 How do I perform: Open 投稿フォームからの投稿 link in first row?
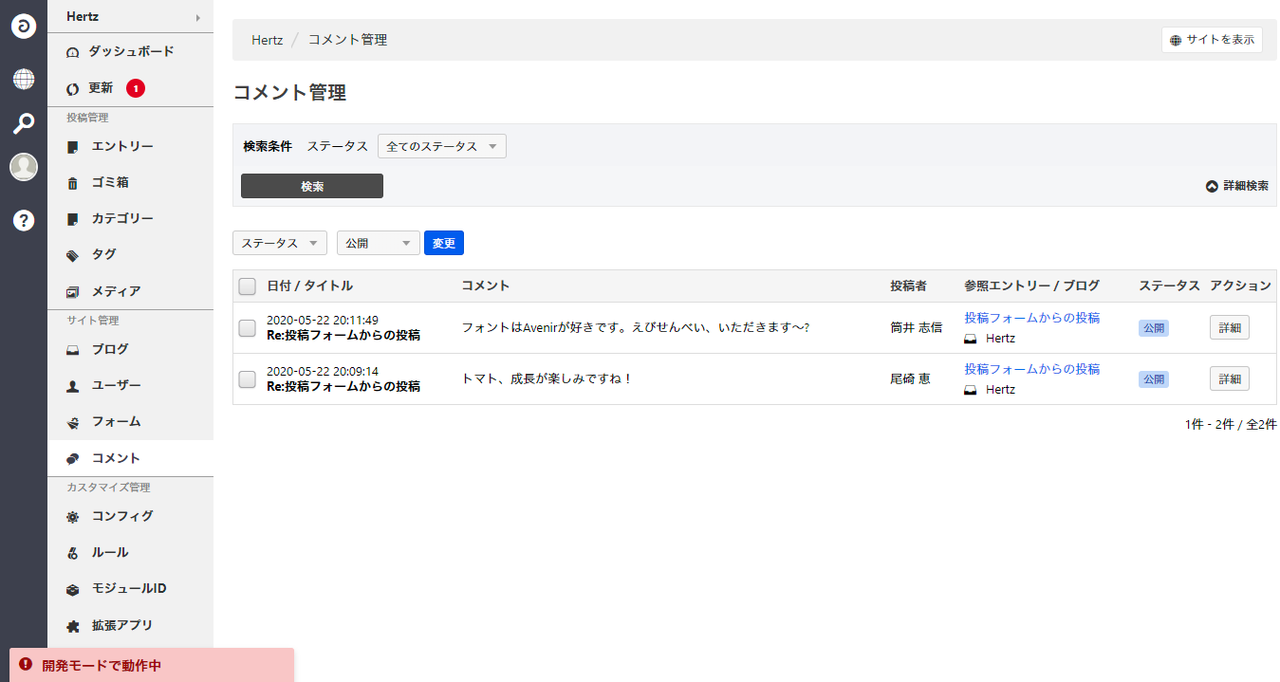[x=1031, y=318]
